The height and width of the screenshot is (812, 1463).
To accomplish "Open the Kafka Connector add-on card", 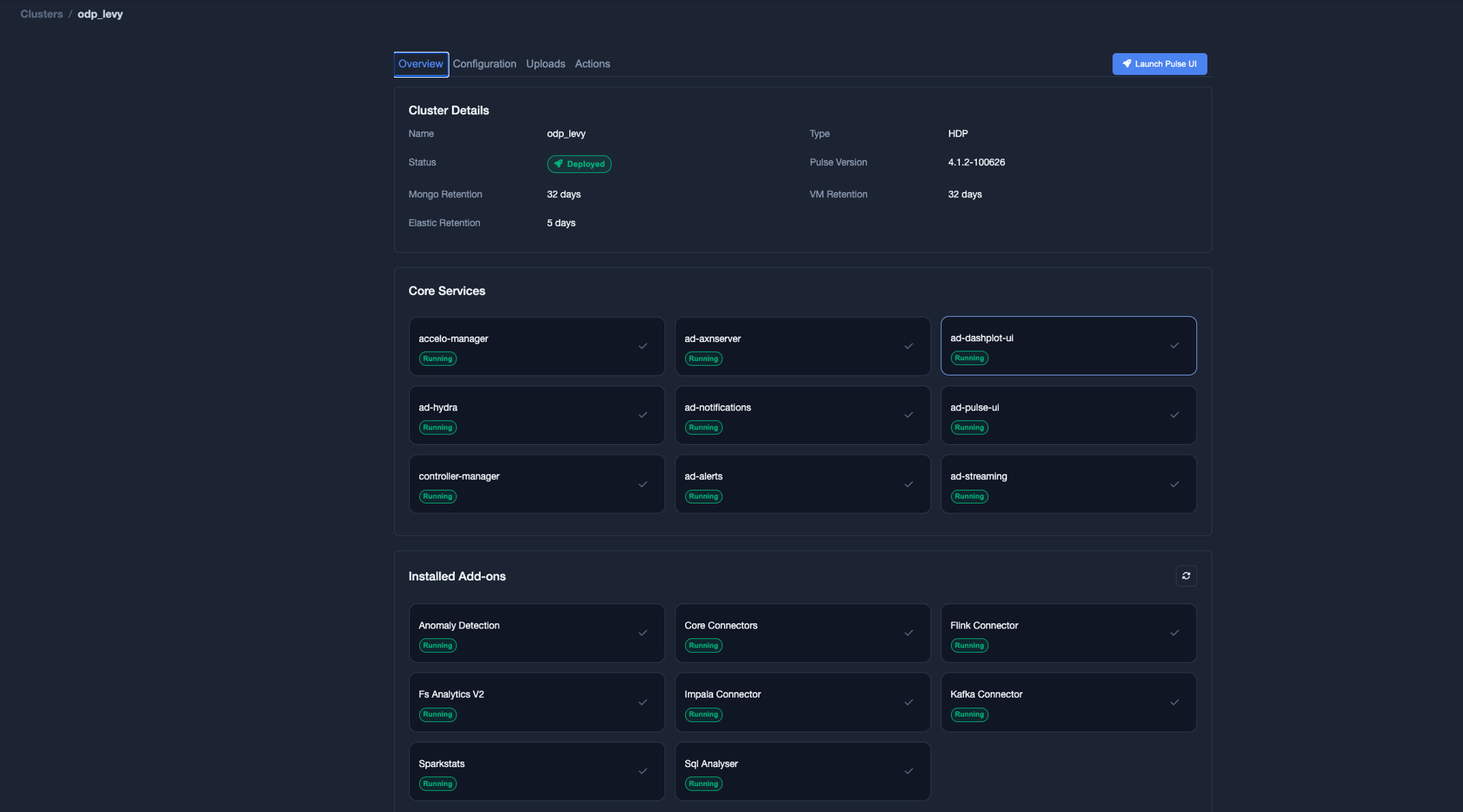I will click(1068, 702).
